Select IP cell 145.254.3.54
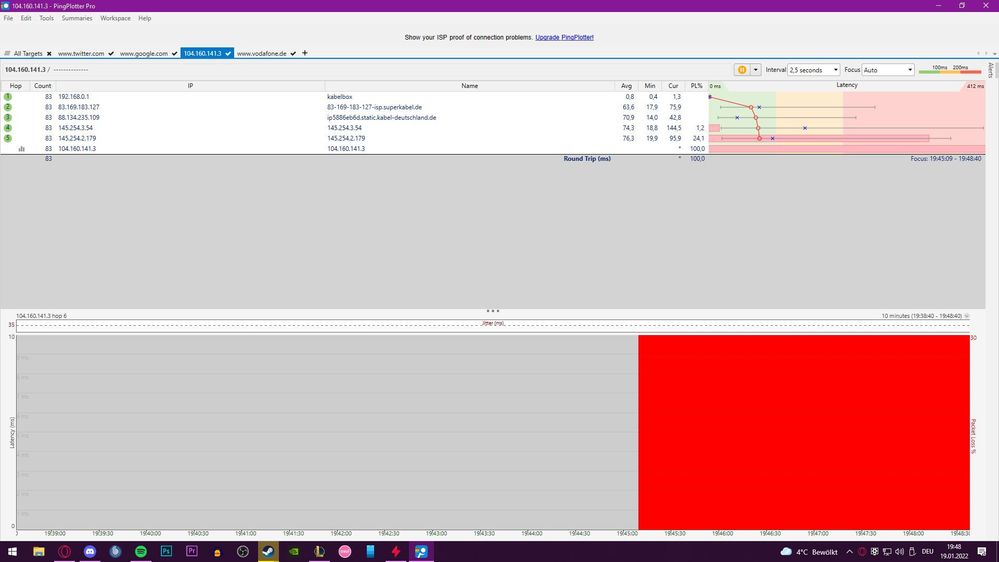Viewport: 999px width, 562px height. [x=75, y=127]
